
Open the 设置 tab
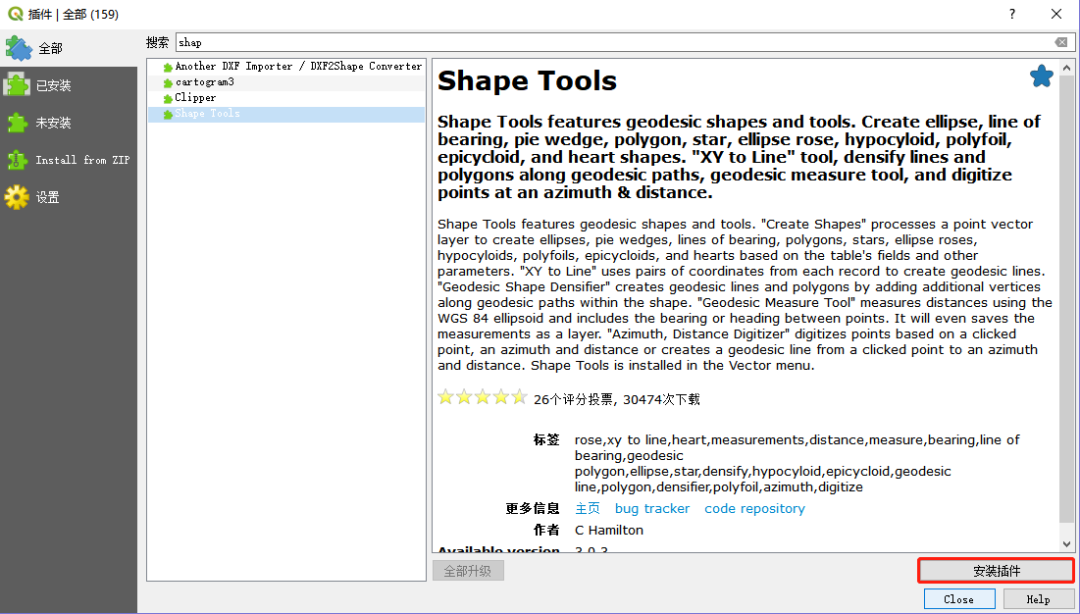click(69, 197)
